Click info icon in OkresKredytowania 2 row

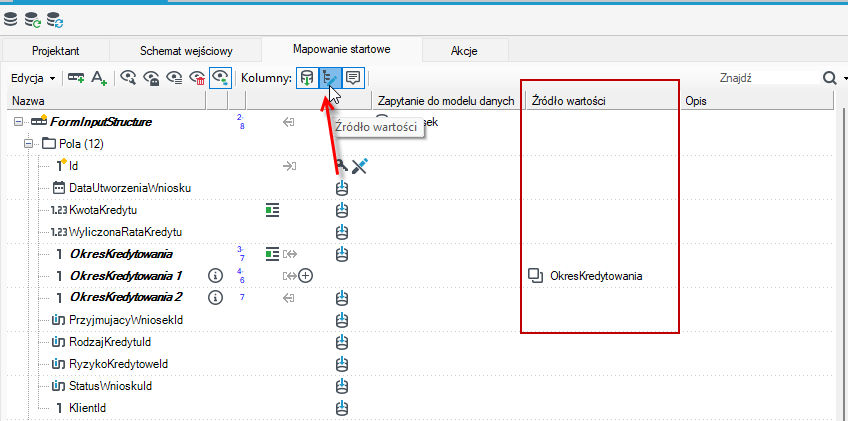coord(215,298)
